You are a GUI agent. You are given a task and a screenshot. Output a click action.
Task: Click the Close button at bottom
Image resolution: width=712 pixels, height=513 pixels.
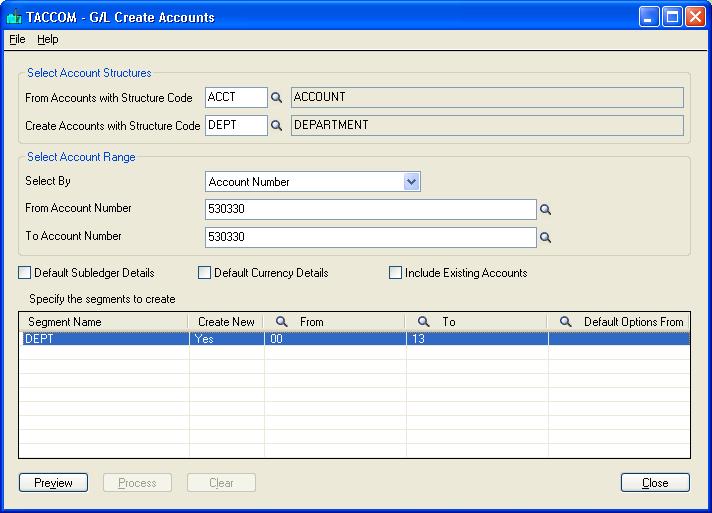click(x=655, y=483)
